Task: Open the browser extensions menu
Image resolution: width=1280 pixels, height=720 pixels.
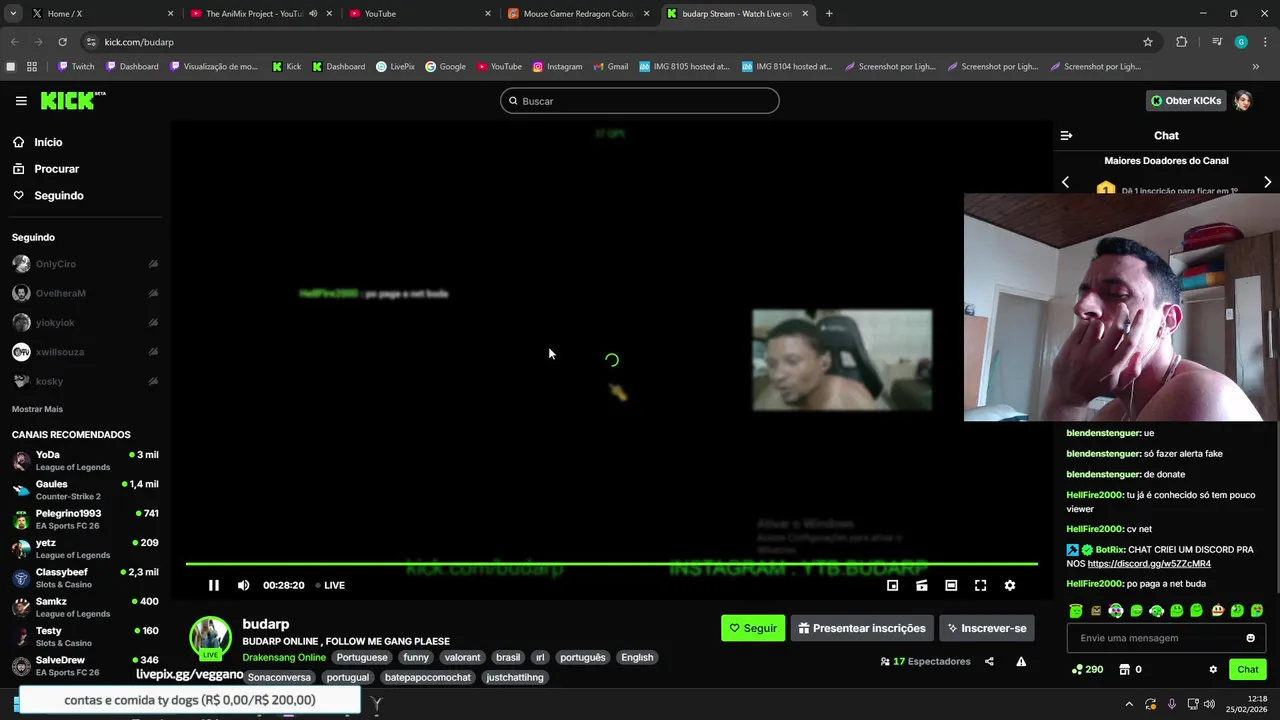Action: [x=1181, y=42]
